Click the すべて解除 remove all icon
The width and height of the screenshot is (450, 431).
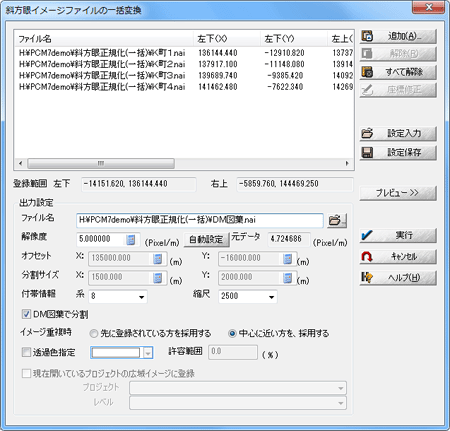(x=398, y=72)
